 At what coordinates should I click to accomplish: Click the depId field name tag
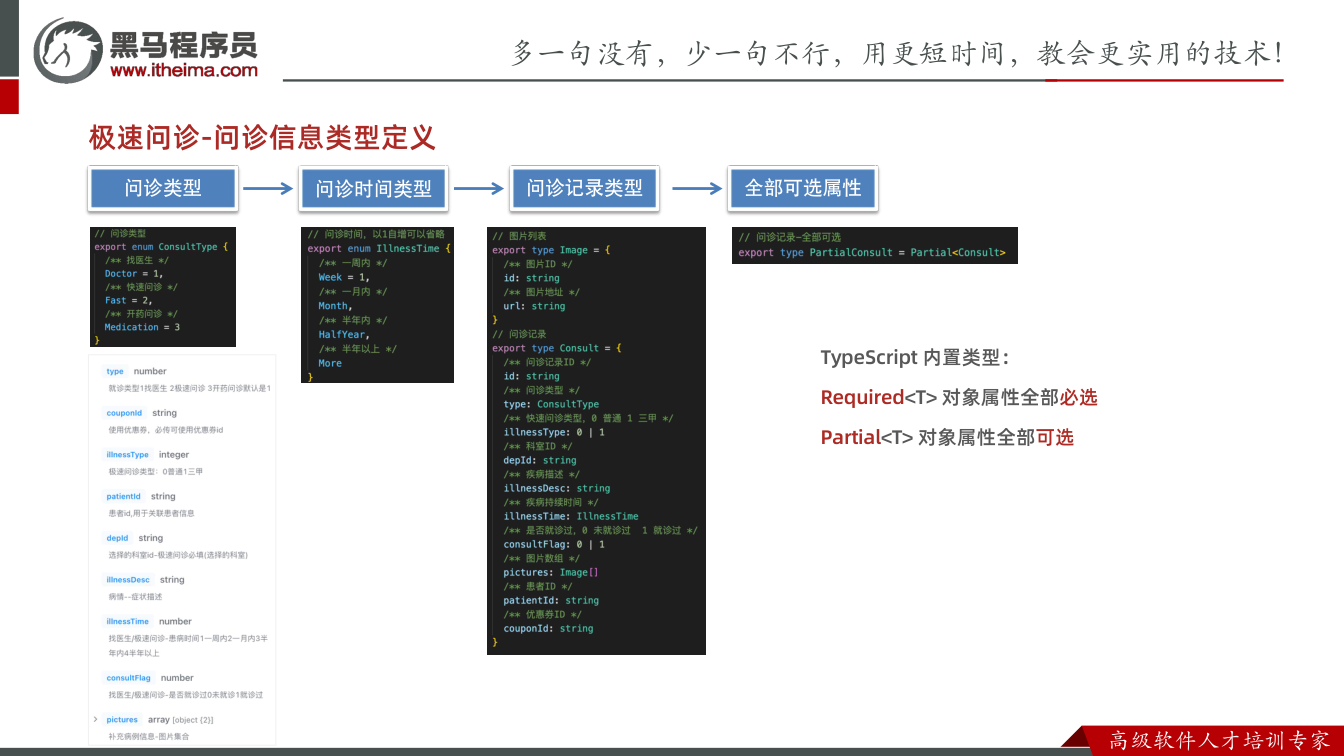click(118, 538)
